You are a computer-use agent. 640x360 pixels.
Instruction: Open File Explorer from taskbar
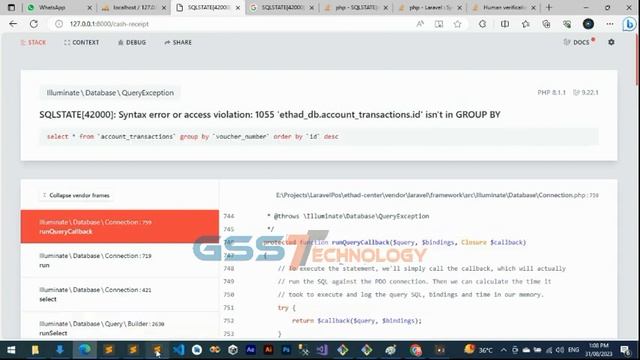36,350
